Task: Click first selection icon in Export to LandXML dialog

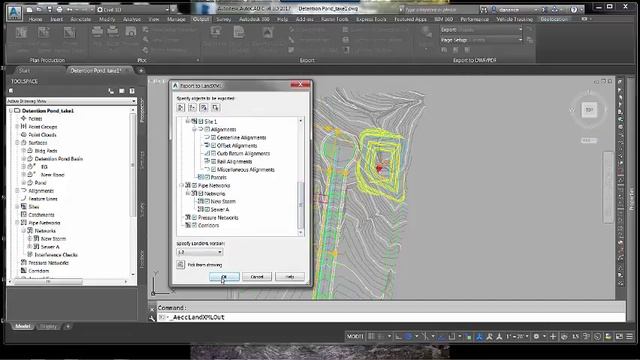Action: tap(181, 107)
